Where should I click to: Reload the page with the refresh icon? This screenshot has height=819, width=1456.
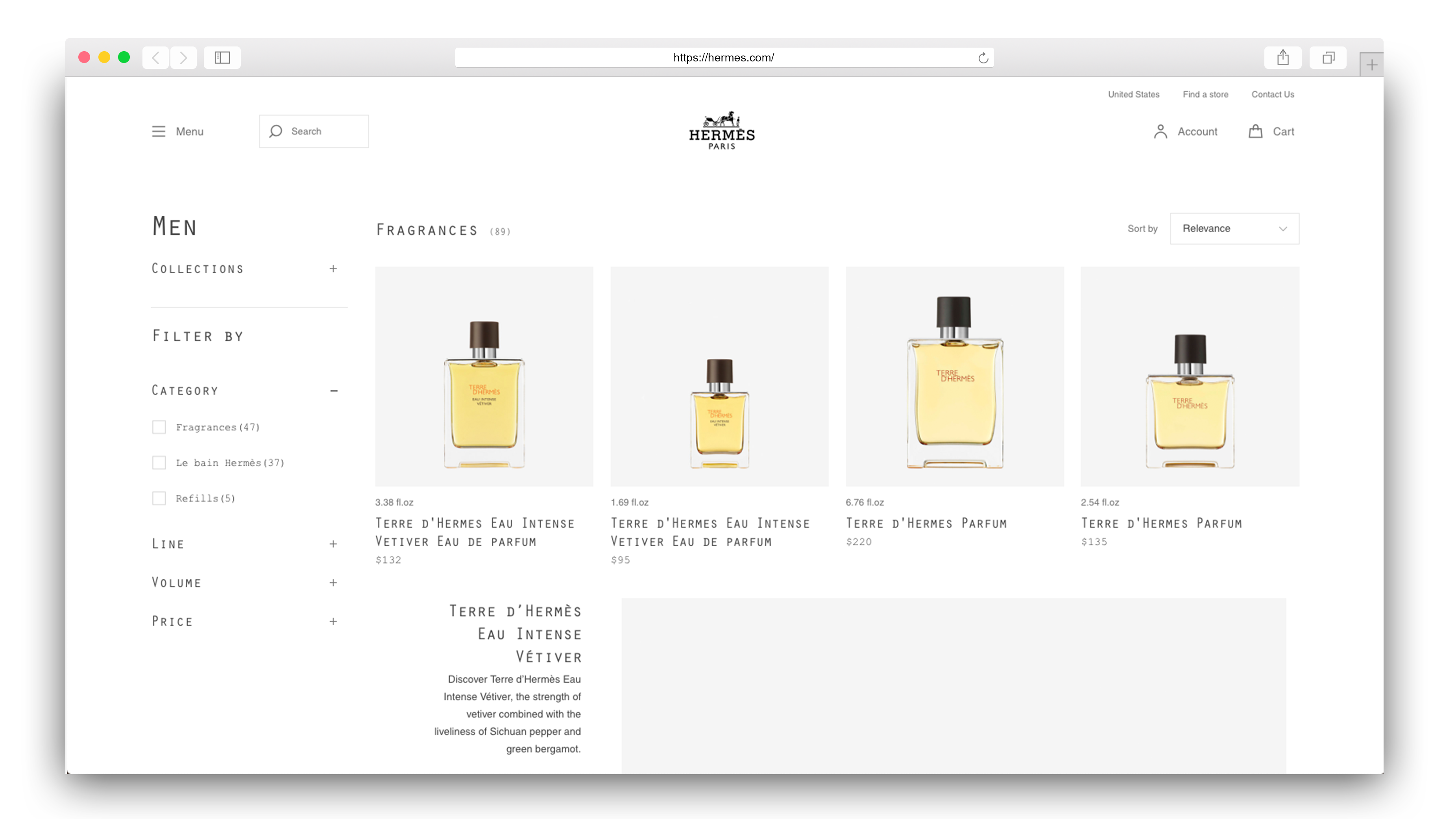[983, 58]
